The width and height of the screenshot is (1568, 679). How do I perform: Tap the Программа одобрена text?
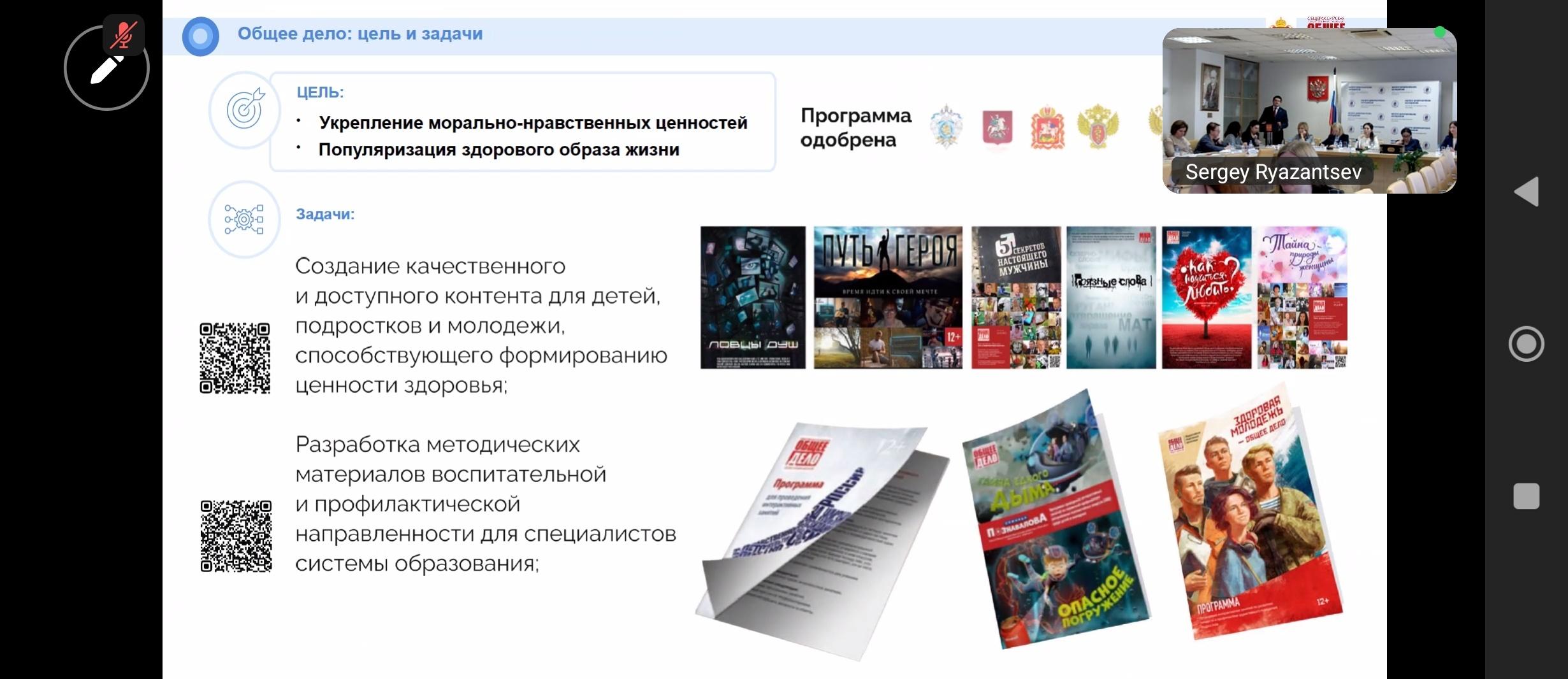856,128
